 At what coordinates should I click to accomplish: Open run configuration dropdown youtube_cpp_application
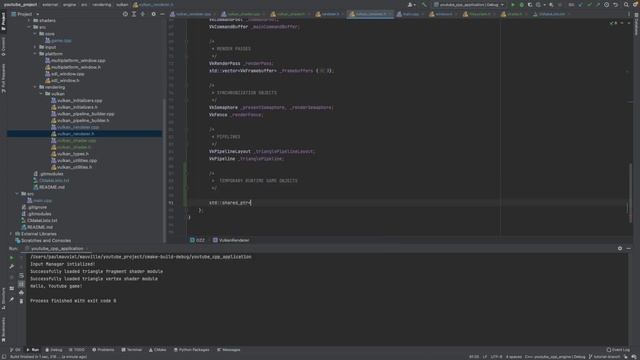point(469,4)
